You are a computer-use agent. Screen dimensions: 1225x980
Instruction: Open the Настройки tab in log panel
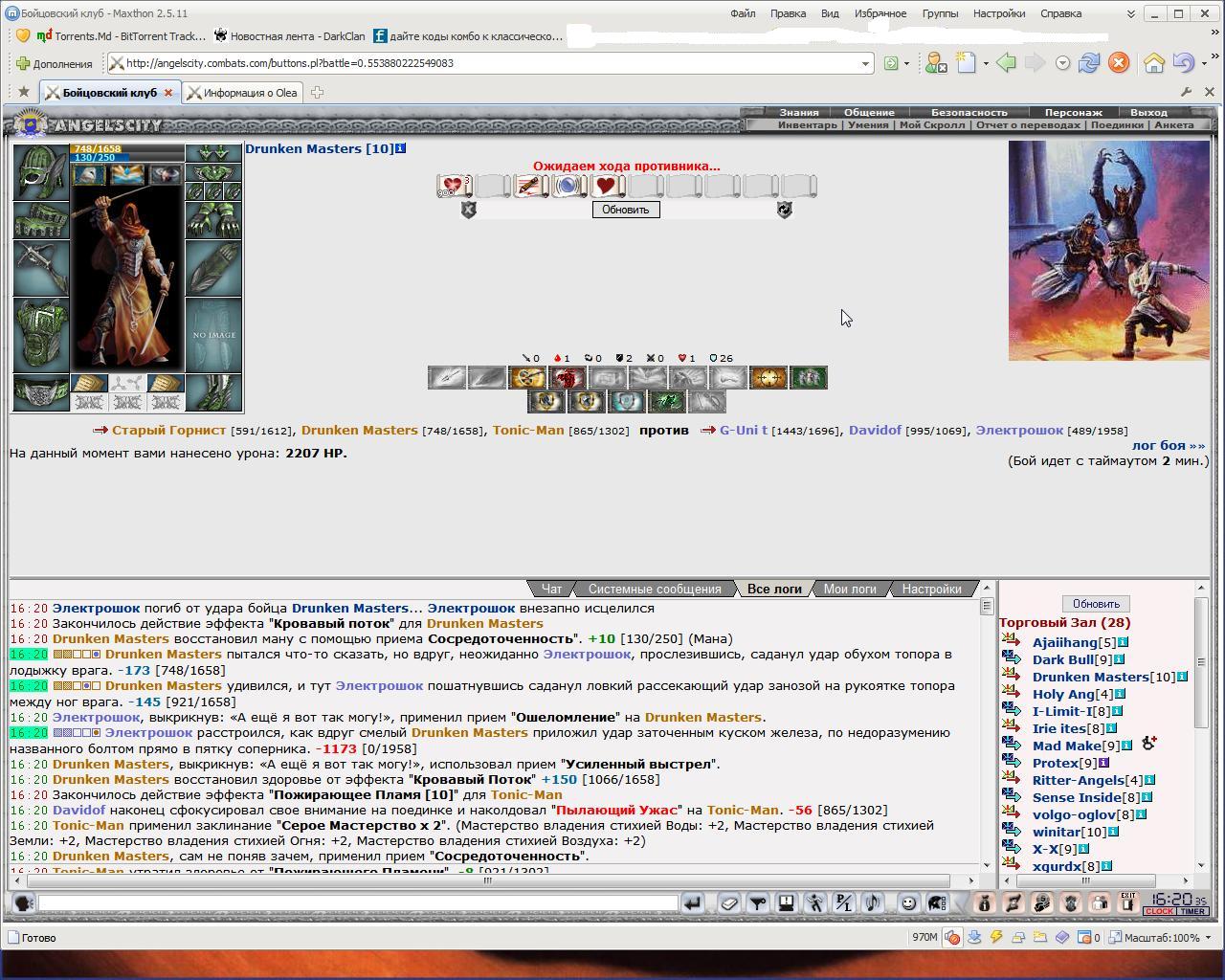tap(931, 589)
